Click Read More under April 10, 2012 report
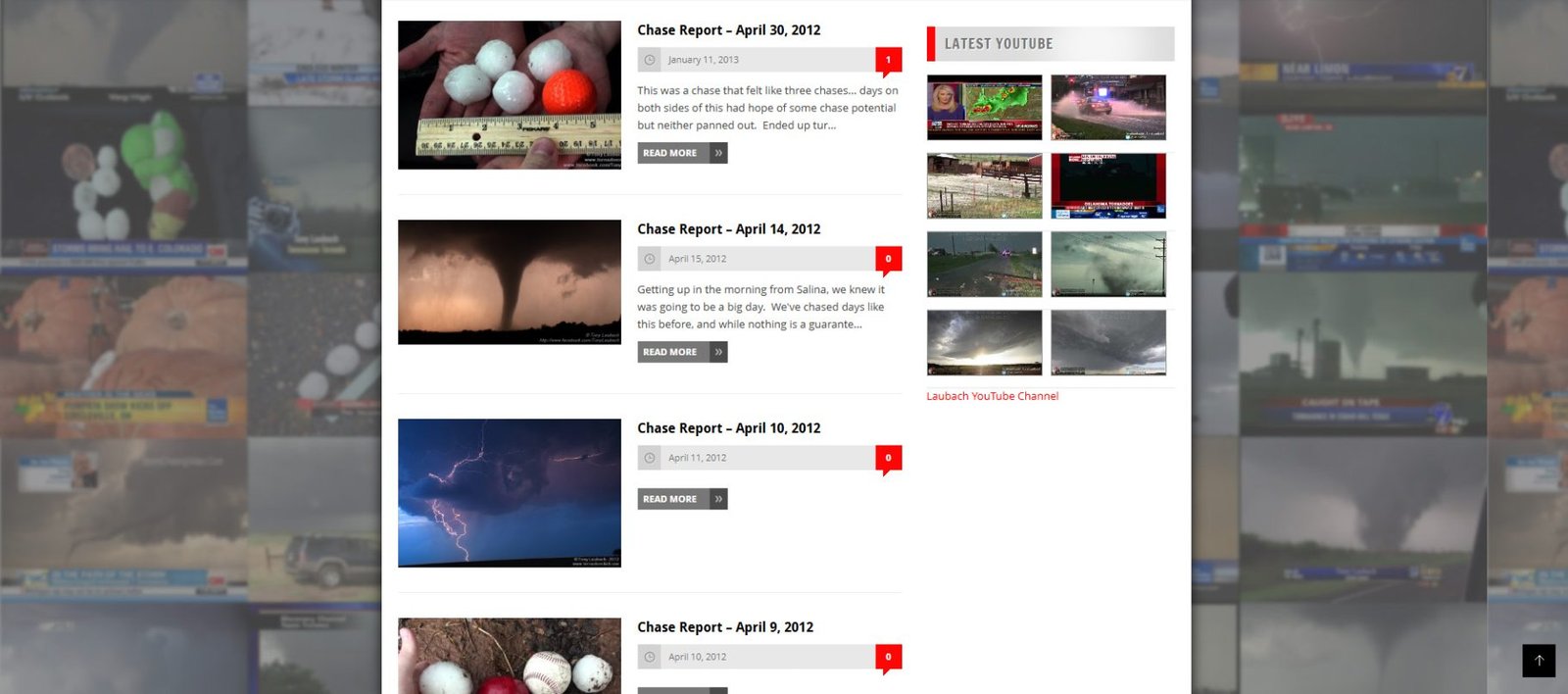The image size is (1568, 694). coord(682,499)
